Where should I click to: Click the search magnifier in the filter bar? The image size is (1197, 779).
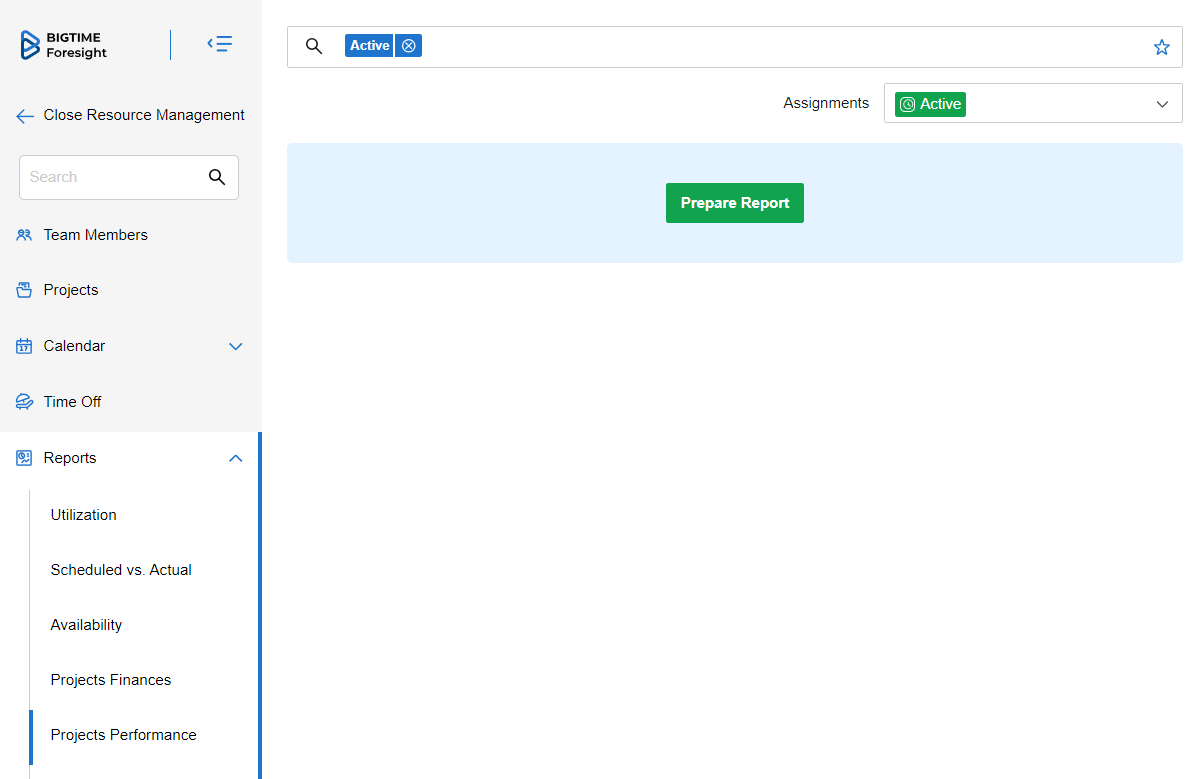point(314,46)
